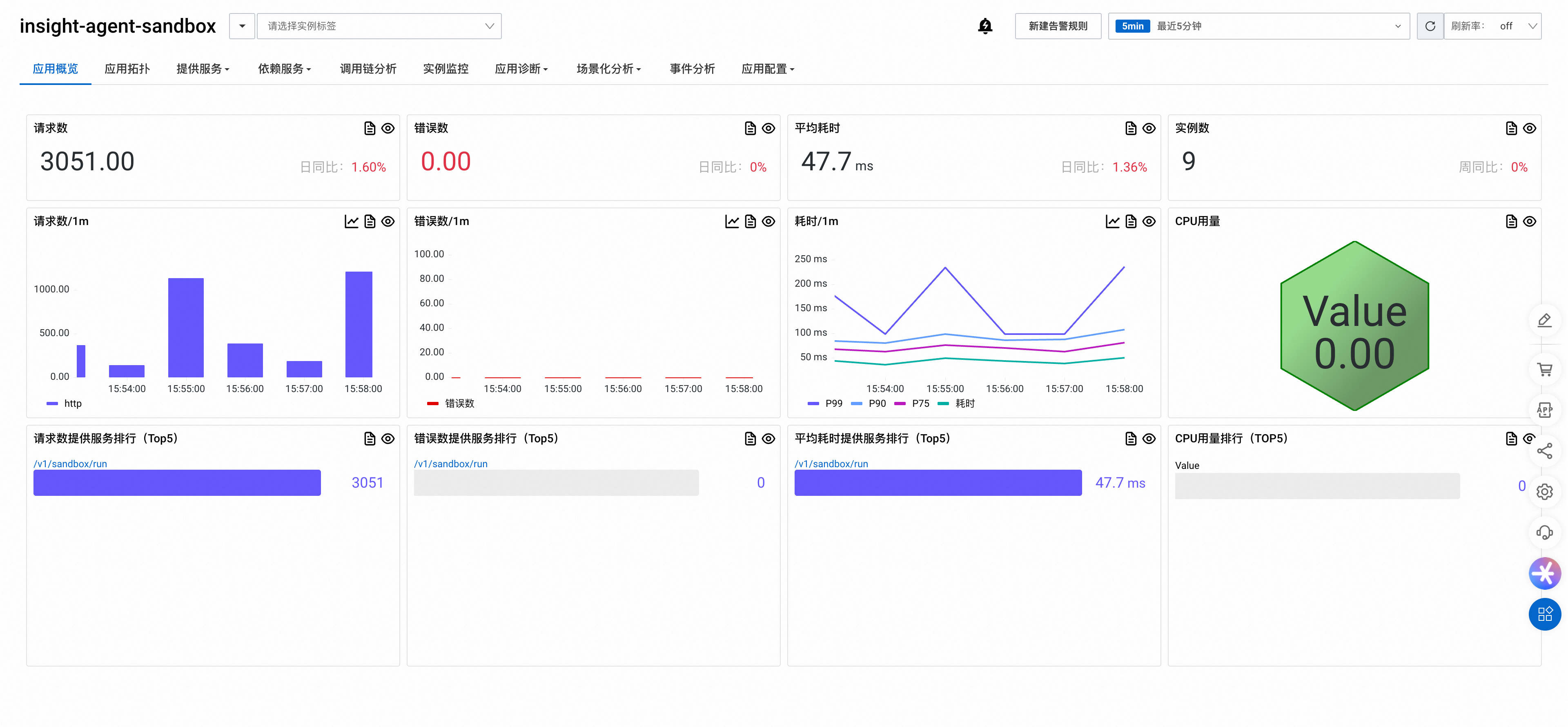Toggle the eye icon in the 耗时/1m panel
Viewport: 1568px width, 727px height.
coord(1149,222)
